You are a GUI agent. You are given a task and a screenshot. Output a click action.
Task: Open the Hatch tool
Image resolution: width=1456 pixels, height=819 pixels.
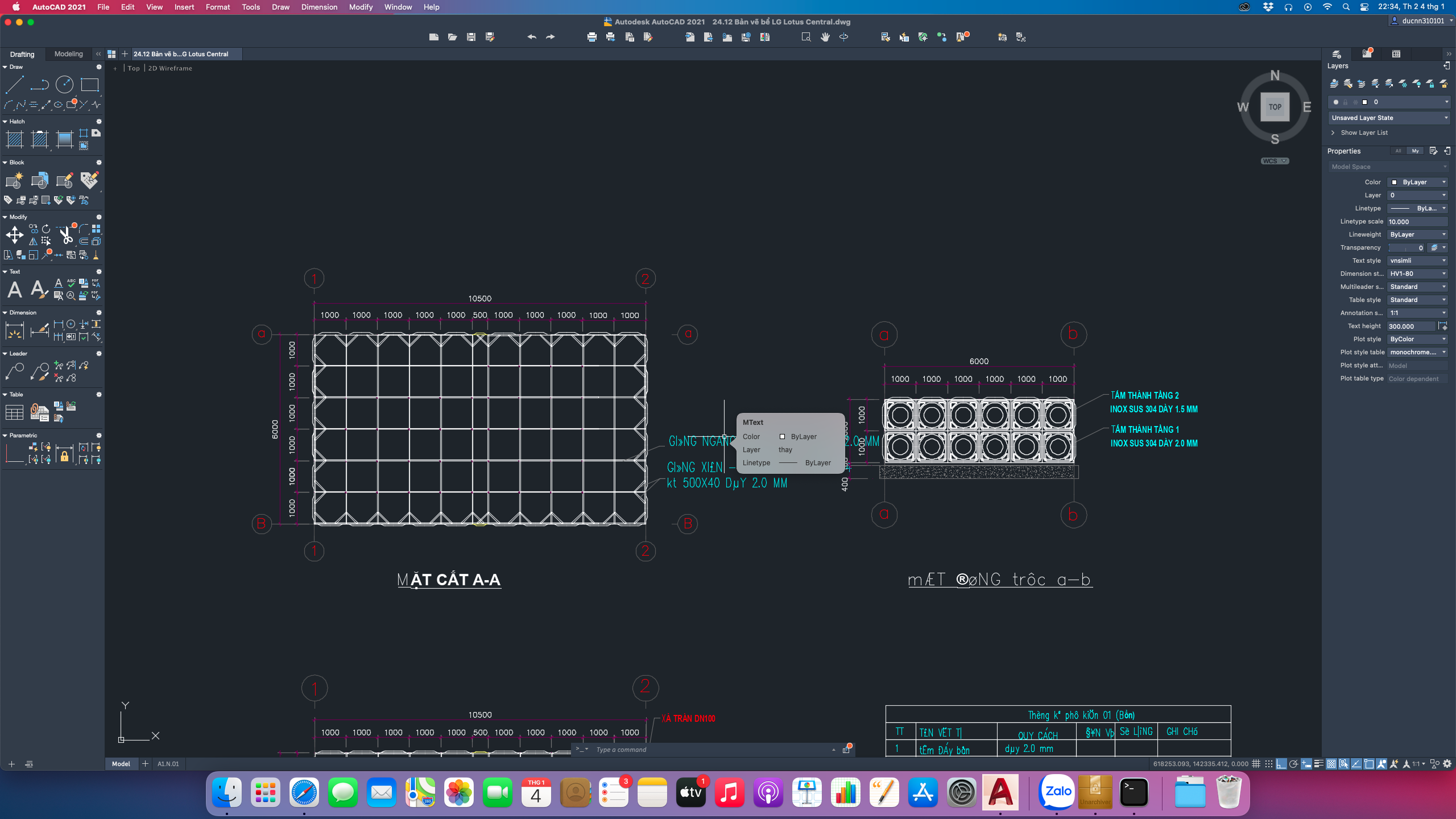click(14, 139)
